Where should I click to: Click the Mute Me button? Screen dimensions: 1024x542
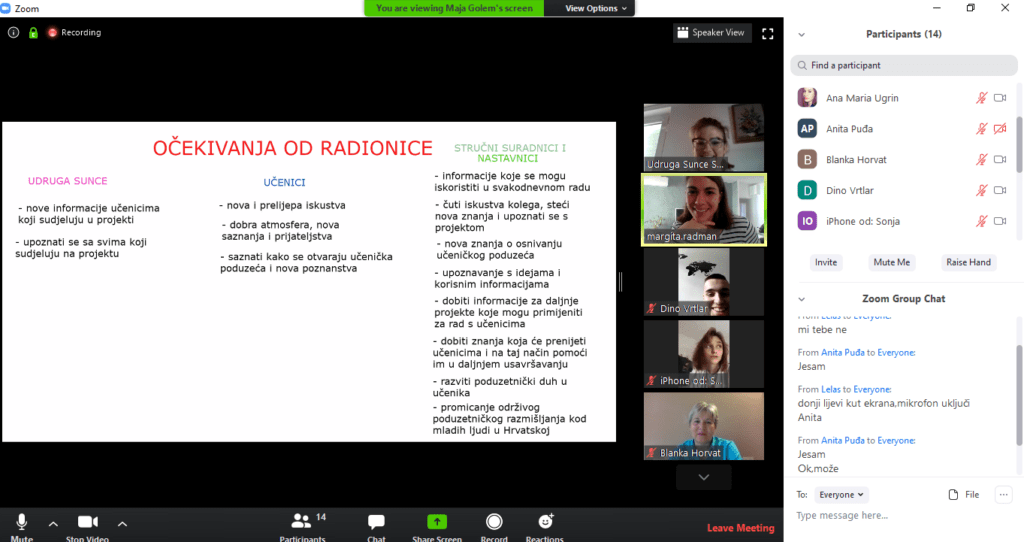(891, 263)
